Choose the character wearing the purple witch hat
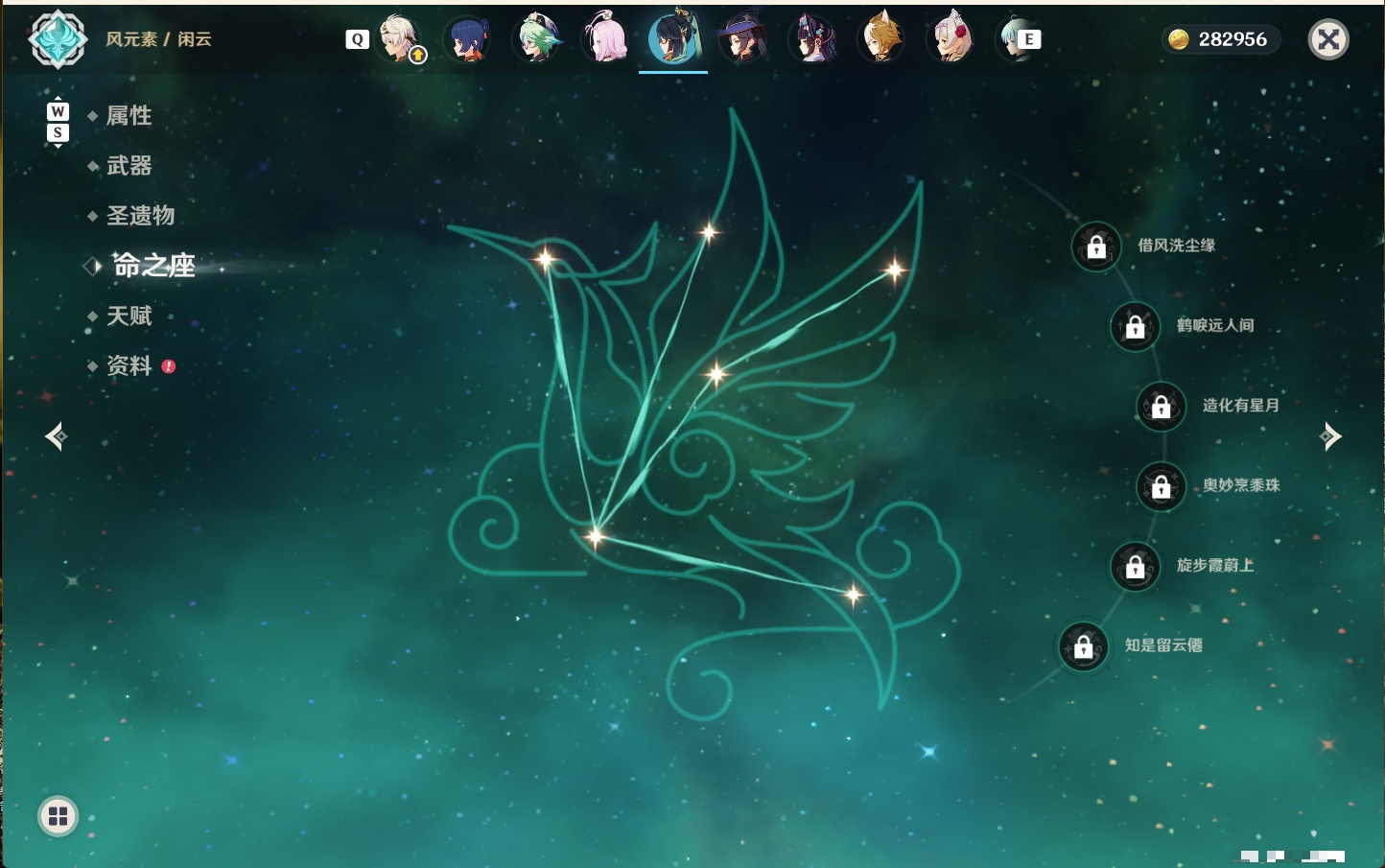The width and height of the screenshot is (1385, 868). [x=743, y=39]
